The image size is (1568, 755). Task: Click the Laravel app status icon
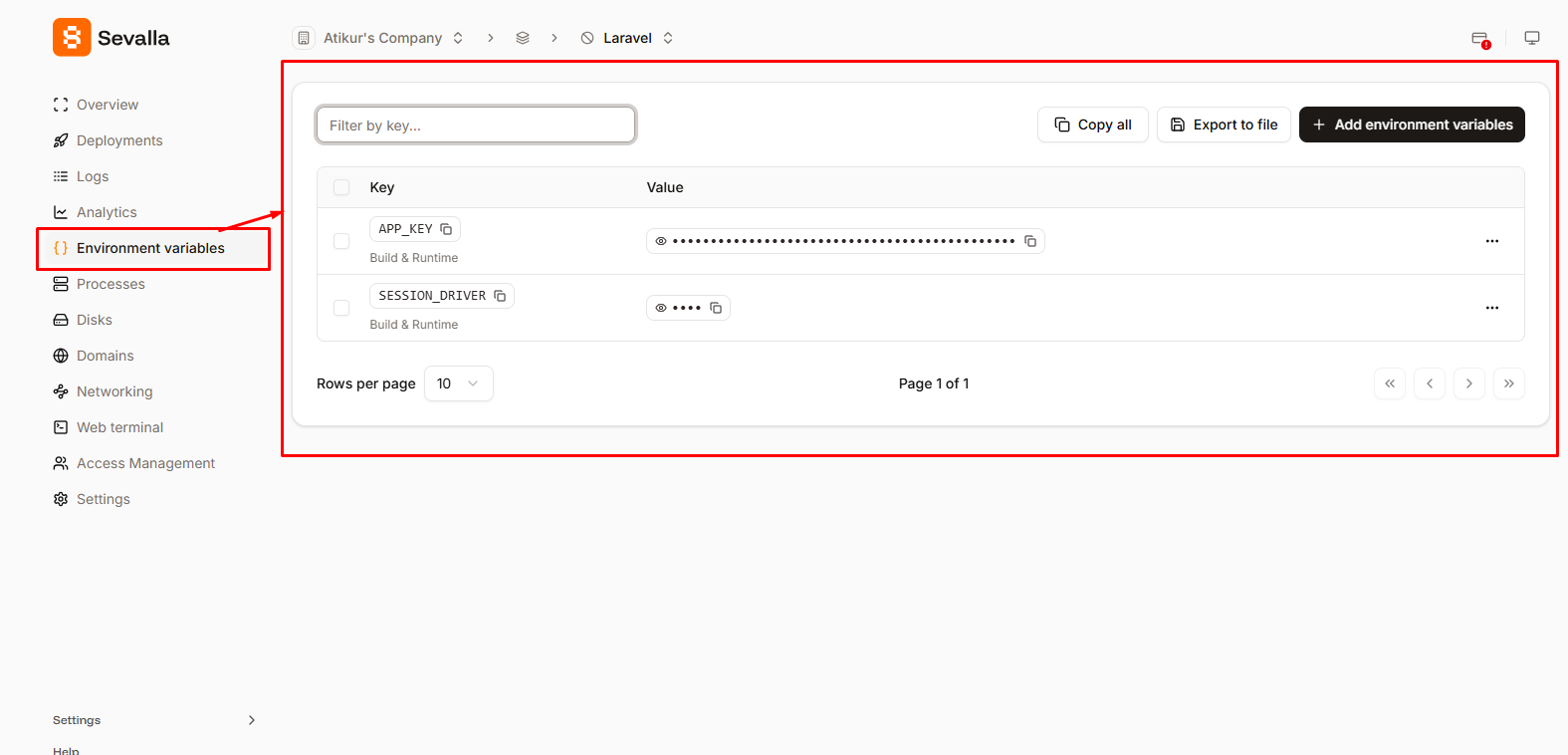[587, 38]
